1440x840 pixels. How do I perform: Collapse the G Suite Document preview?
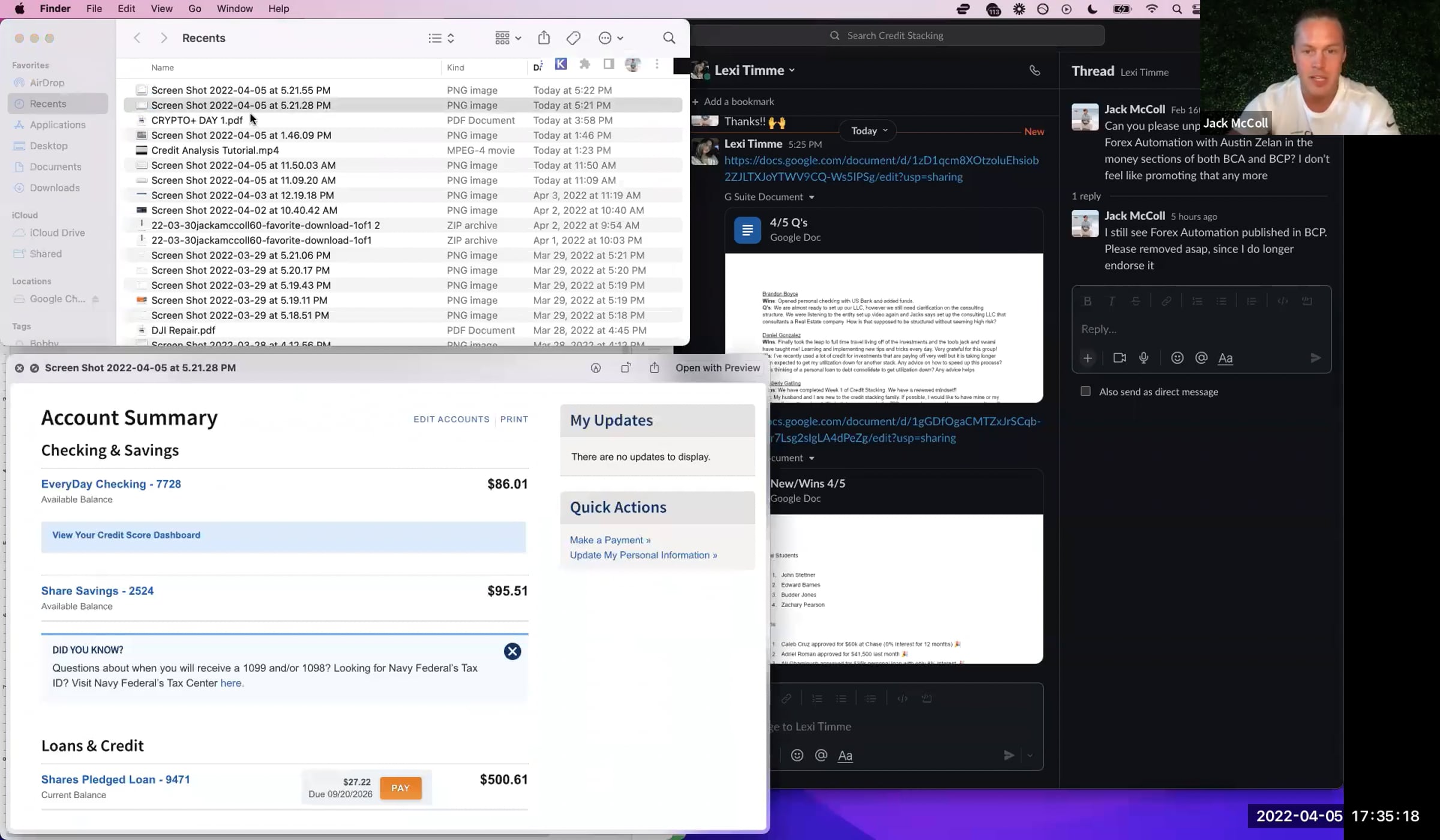click(x=811, y=197)
